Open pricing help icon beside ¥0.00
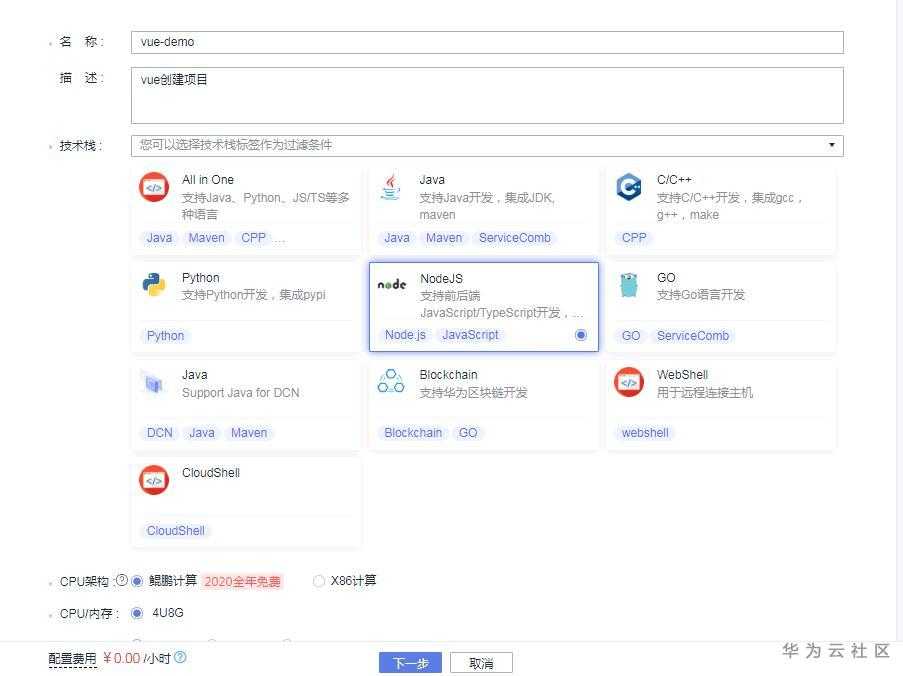903x676 pixels. click(180, 657)
